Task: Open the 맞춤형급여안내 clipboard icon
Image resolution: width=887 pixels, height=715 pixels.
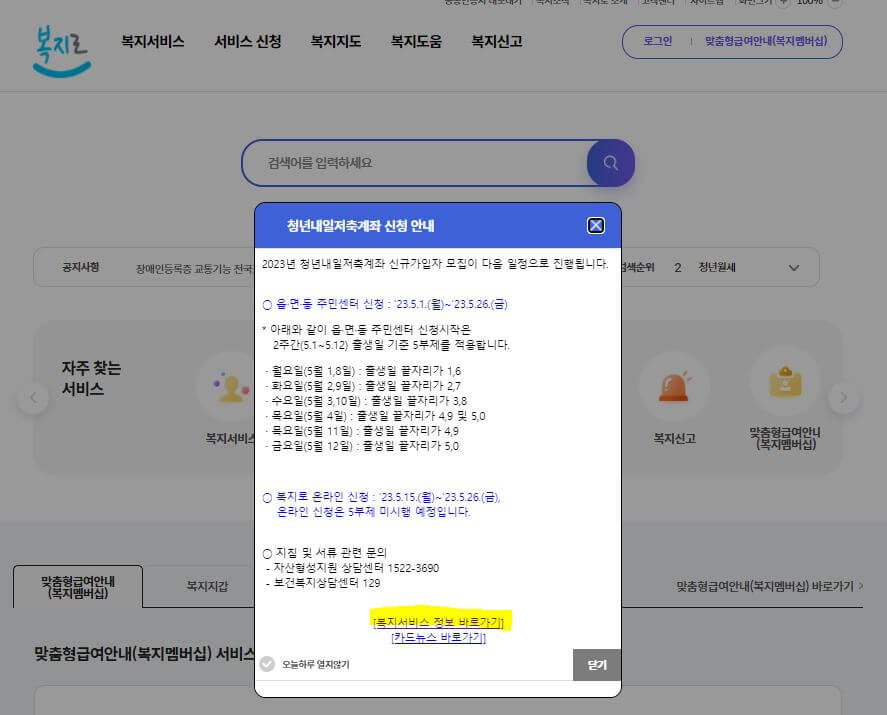Action: tap(785, 382)
